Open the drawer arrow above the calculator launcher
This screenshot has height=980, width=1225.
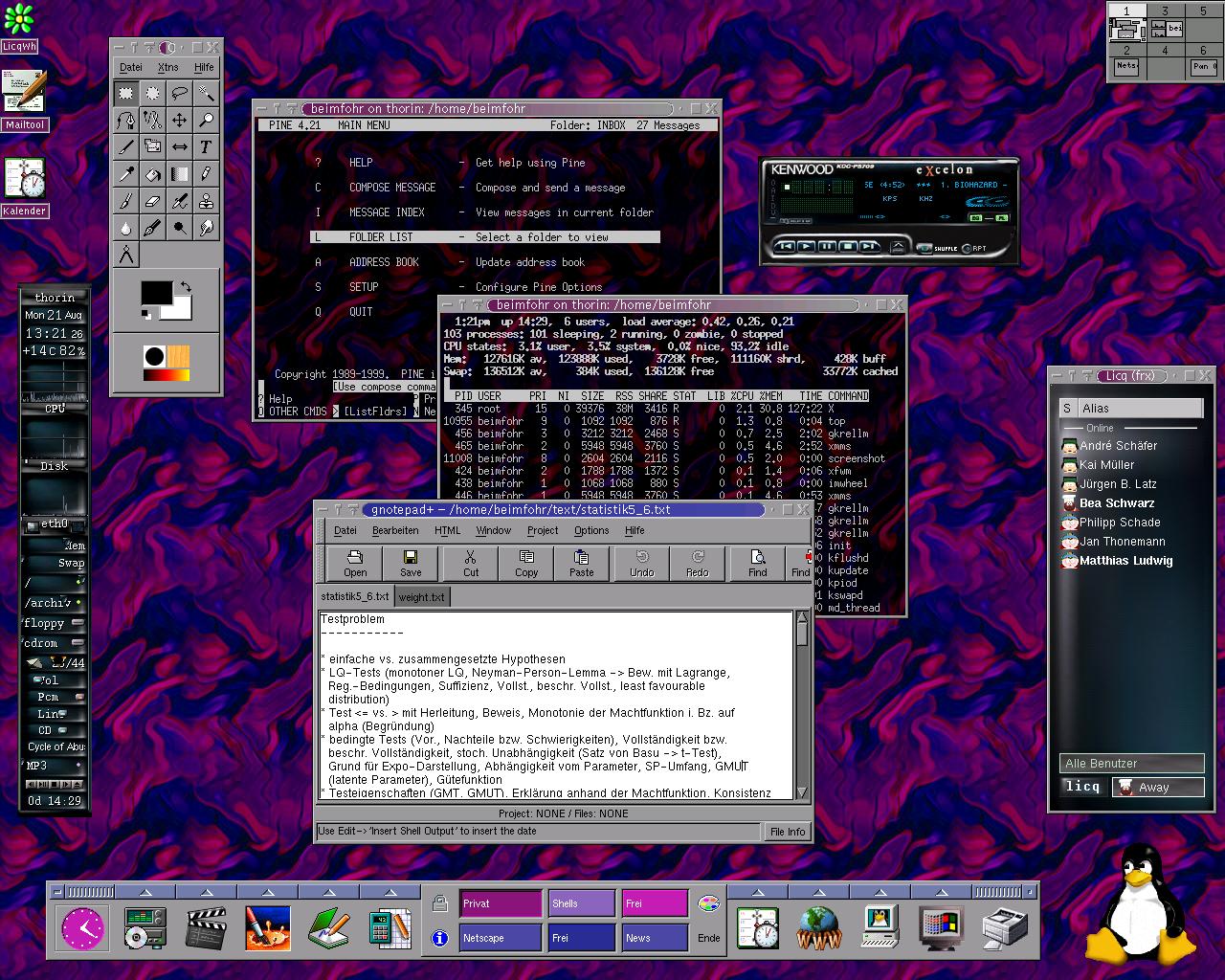(390, 892)
